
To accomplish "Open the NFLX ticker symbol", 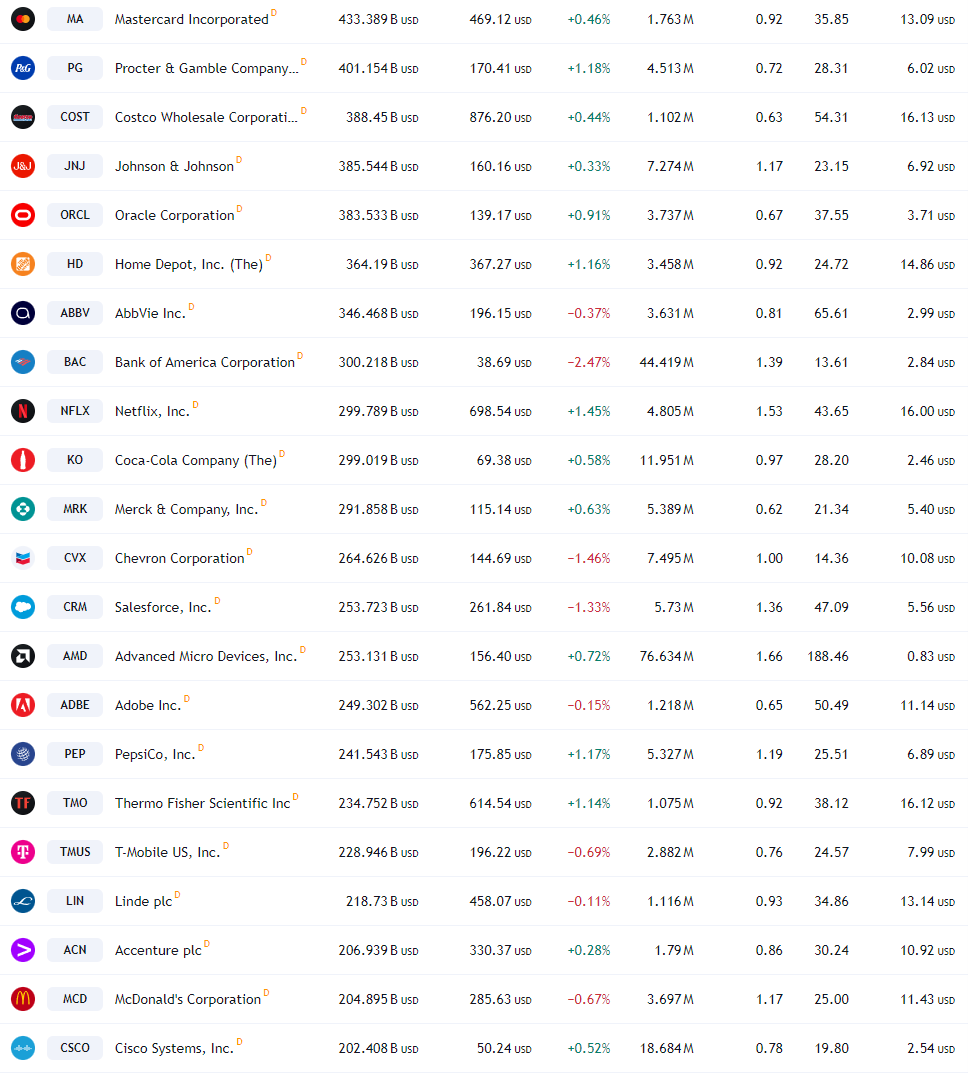I will [x=75, y=411].
